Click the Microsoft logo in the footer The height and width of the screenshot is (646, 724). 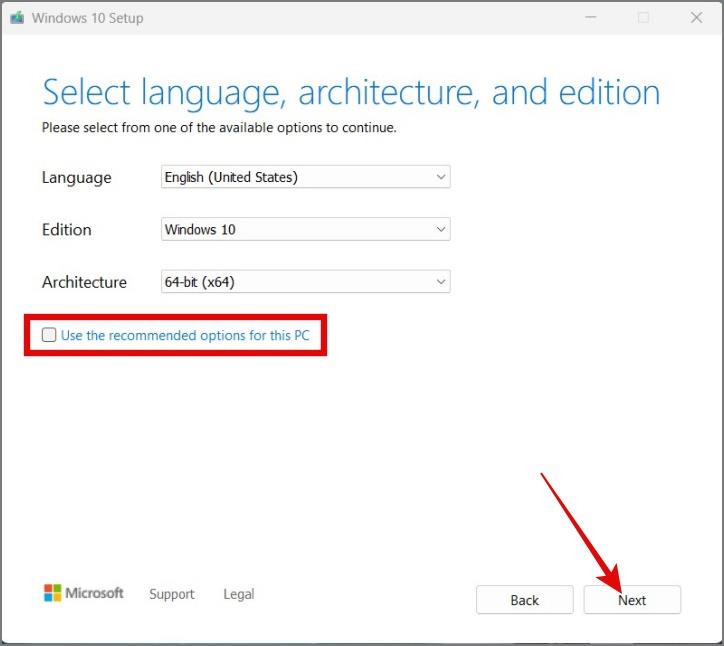tap(84, 593)
